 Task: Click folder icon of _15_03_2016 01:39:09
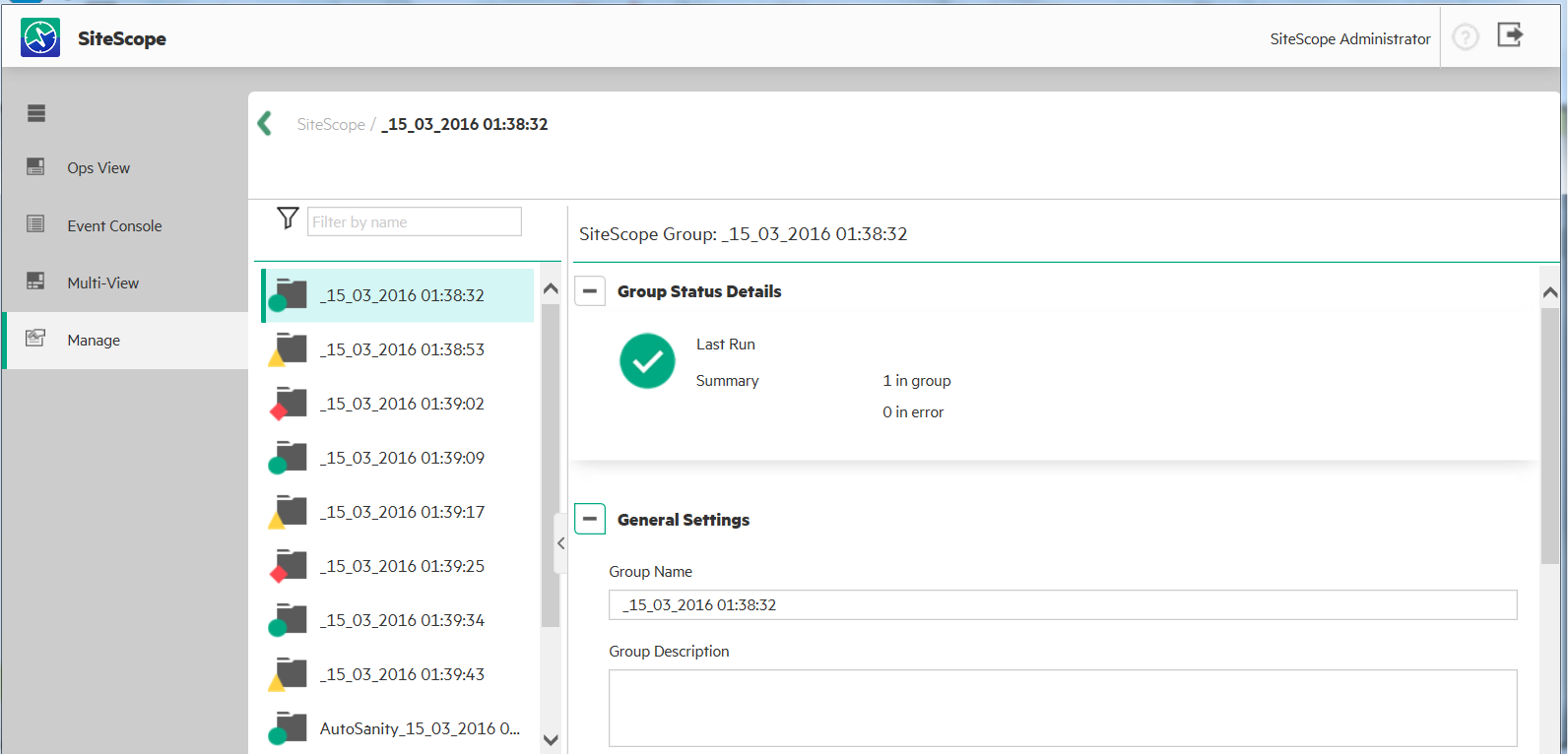(289, 457)
